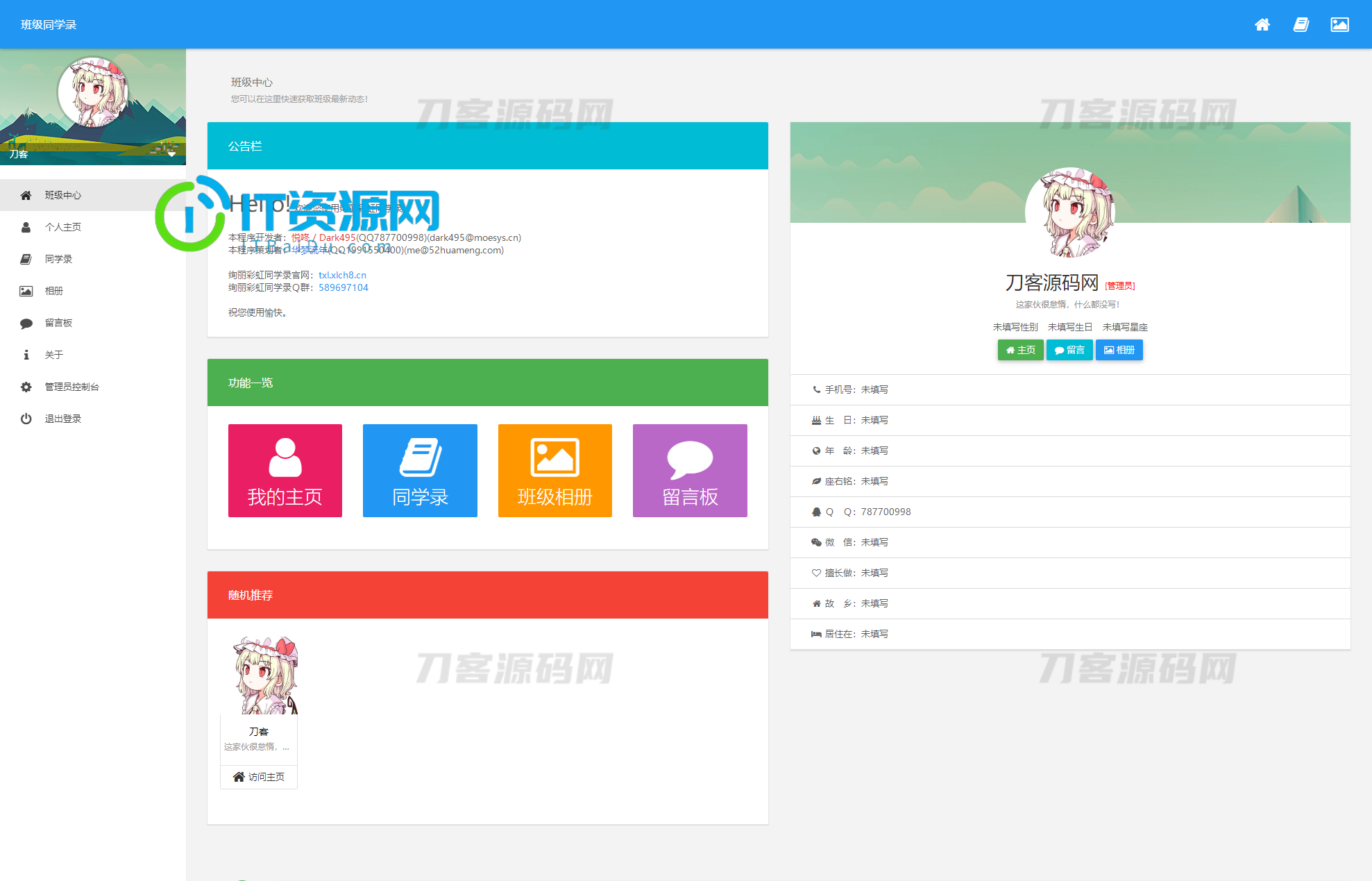Click the 年龄 row in profile
This screenshot has height=881, width=1372.
tap(1070, 451)
